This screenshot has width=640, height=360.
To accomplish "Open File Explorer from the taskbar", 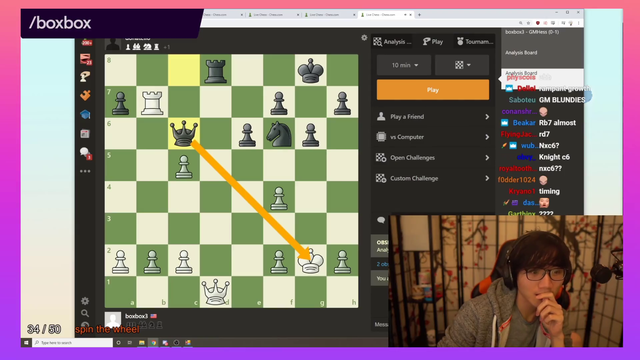I will coord(142,343).
